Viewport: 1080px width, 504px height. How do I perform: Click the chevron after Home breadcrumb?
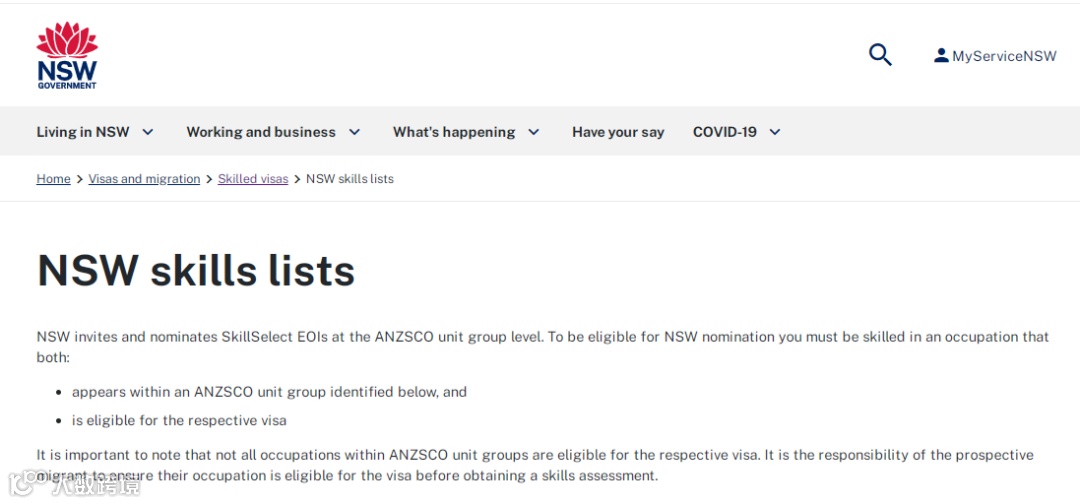[x=80, y=180]
